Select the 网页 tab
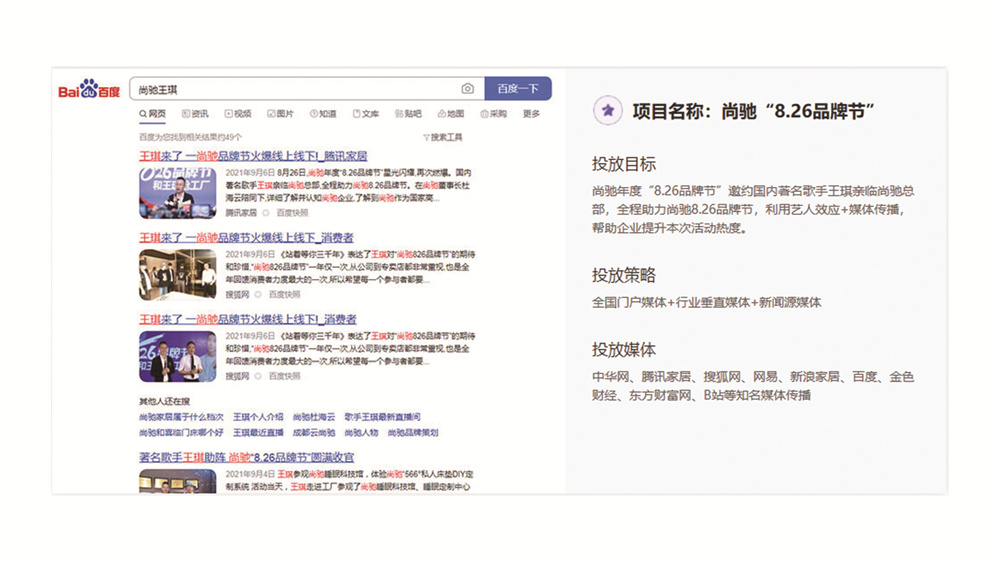This screenshot has width=1000, height=562. tap(153, 114)
